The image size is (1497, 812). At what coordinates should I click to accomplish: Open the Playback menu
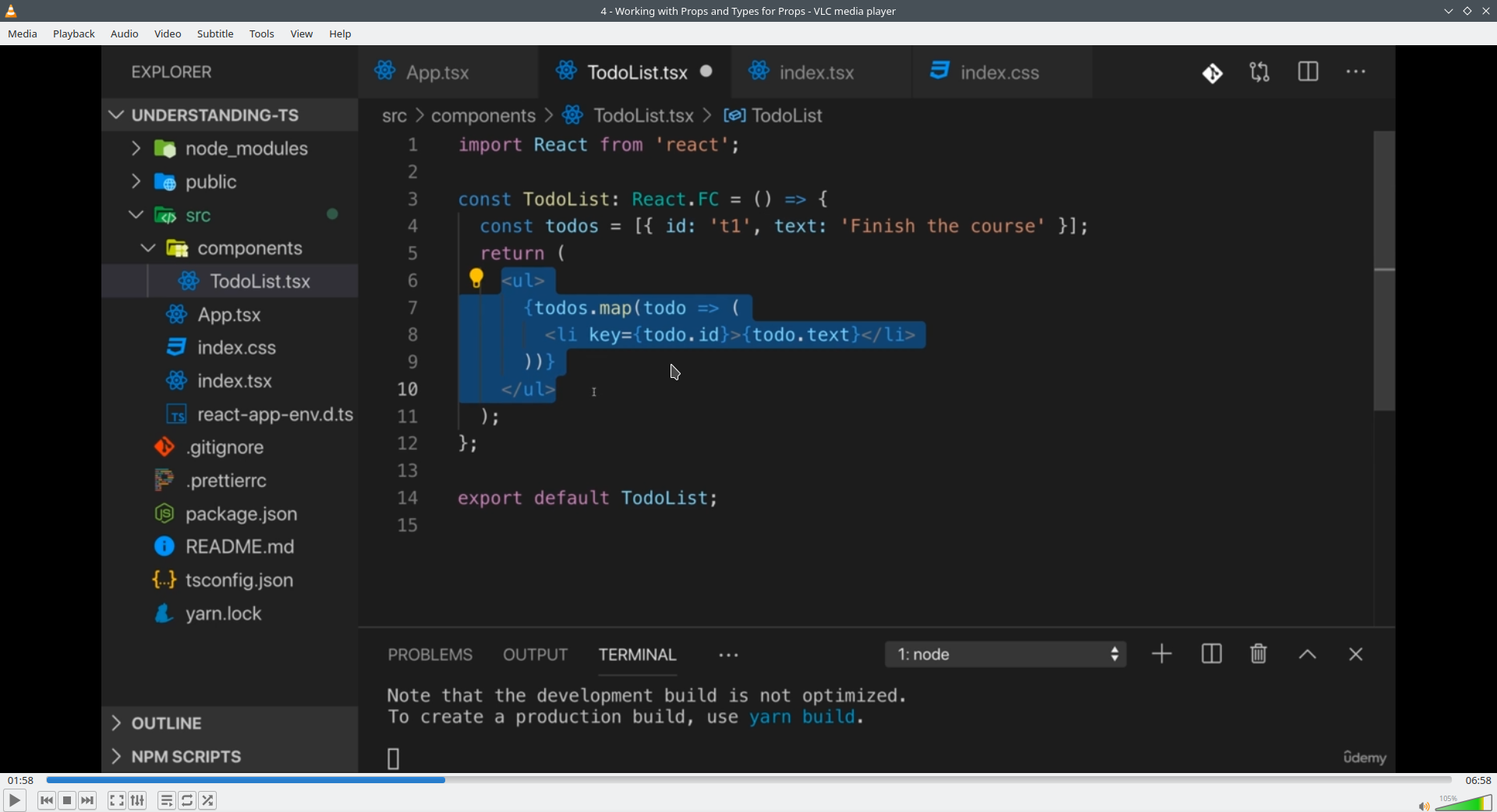[74, 34]
